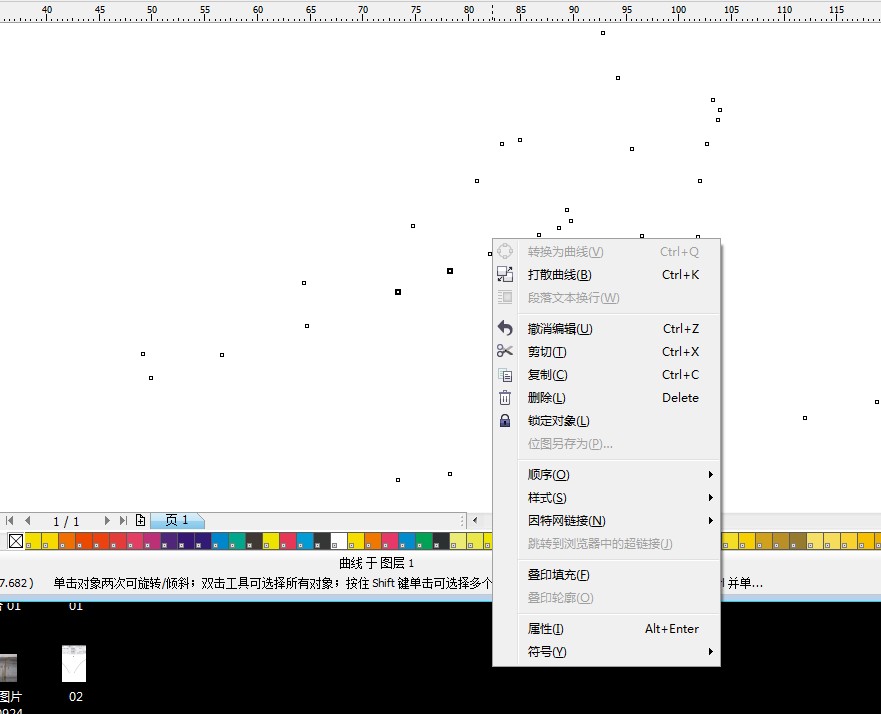Choose 剪切 (Cut) in the context menu

[606, 352]
